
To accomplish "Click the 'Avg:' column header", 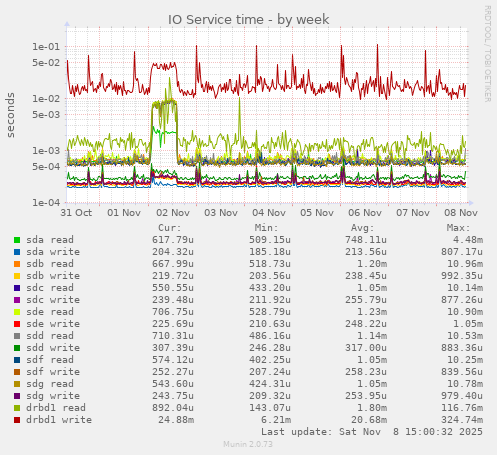I will [x=363, y=228].
